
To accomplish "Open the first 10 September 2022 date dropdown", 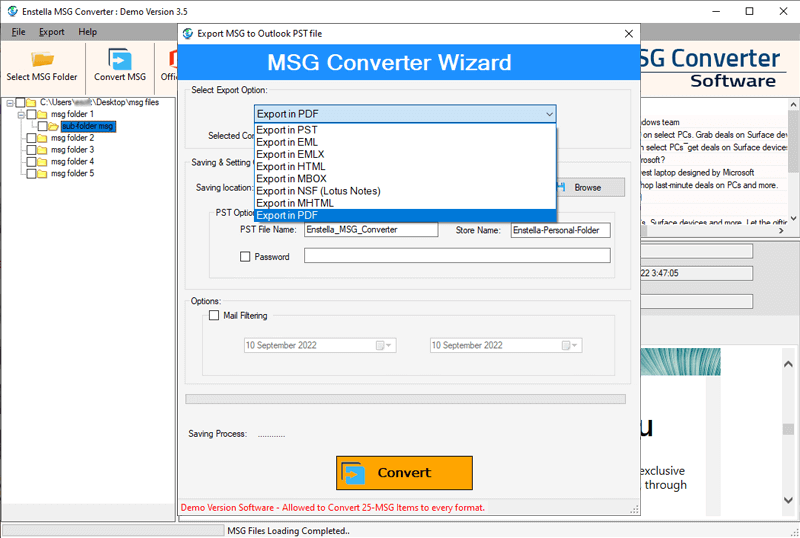I will (x=389, y=346).
